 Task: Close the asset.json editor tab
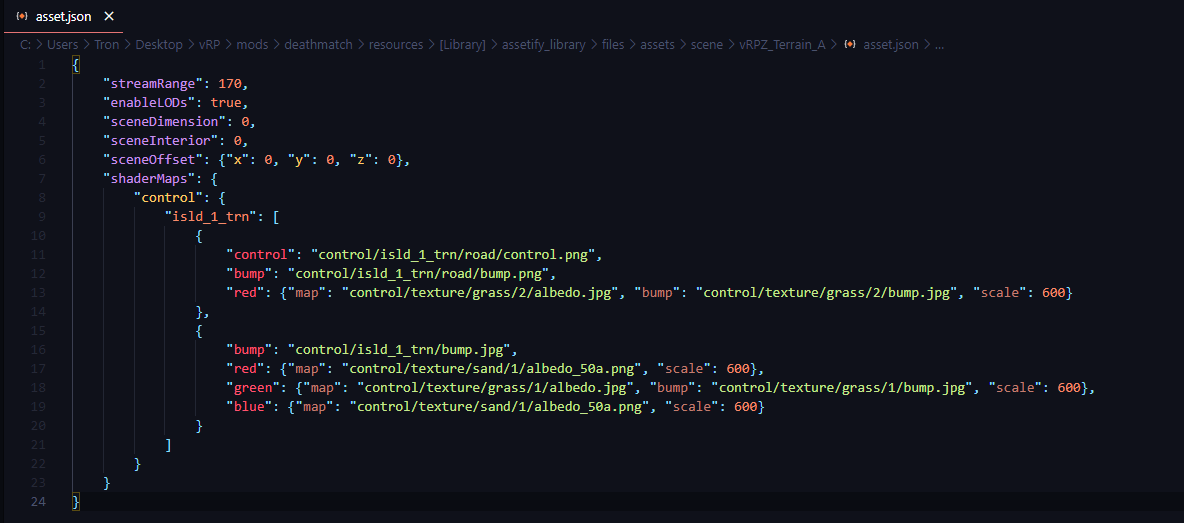[109, 17]
